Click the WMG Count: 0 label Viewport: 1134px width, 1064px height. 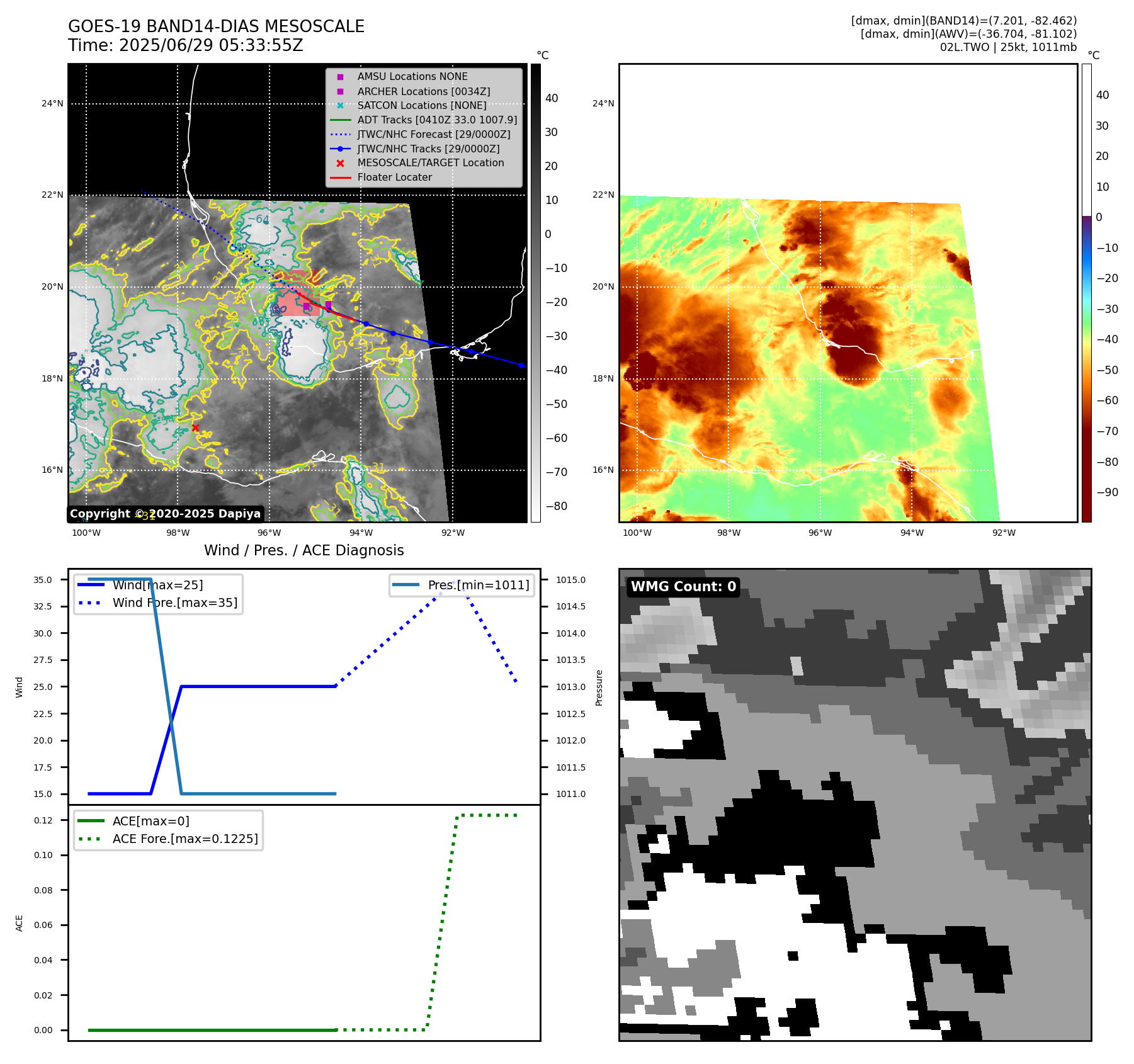pyautogui.click(x=683, y=587)
